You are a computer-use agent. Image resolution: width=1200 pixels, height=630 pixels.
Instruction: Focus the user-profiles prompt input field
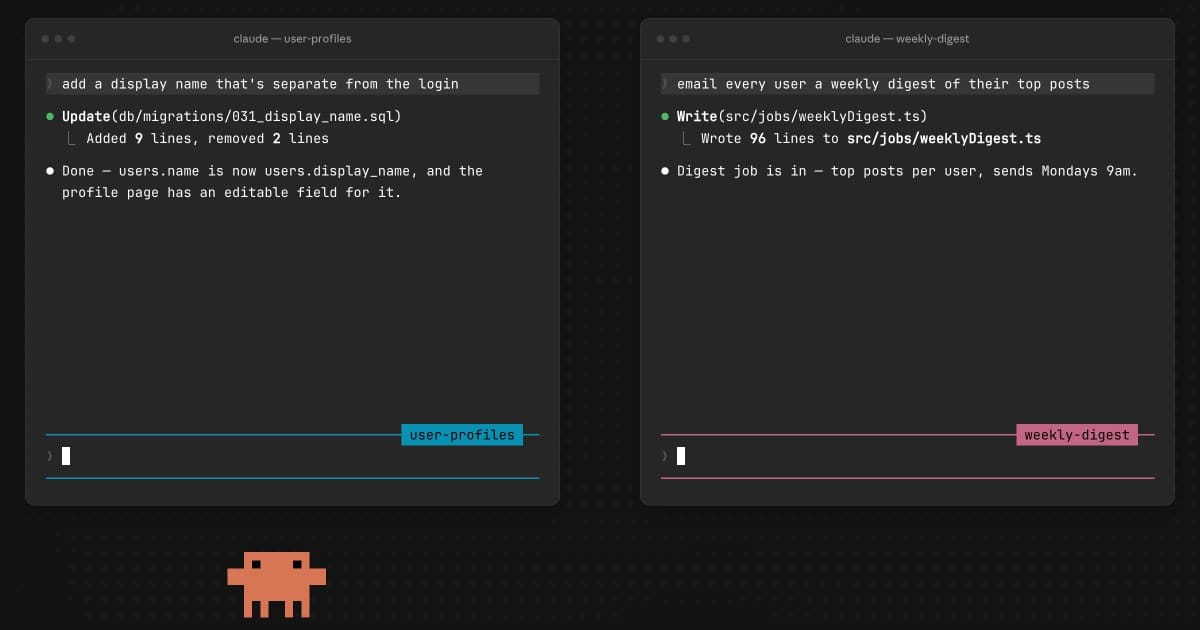pos(292,456)
